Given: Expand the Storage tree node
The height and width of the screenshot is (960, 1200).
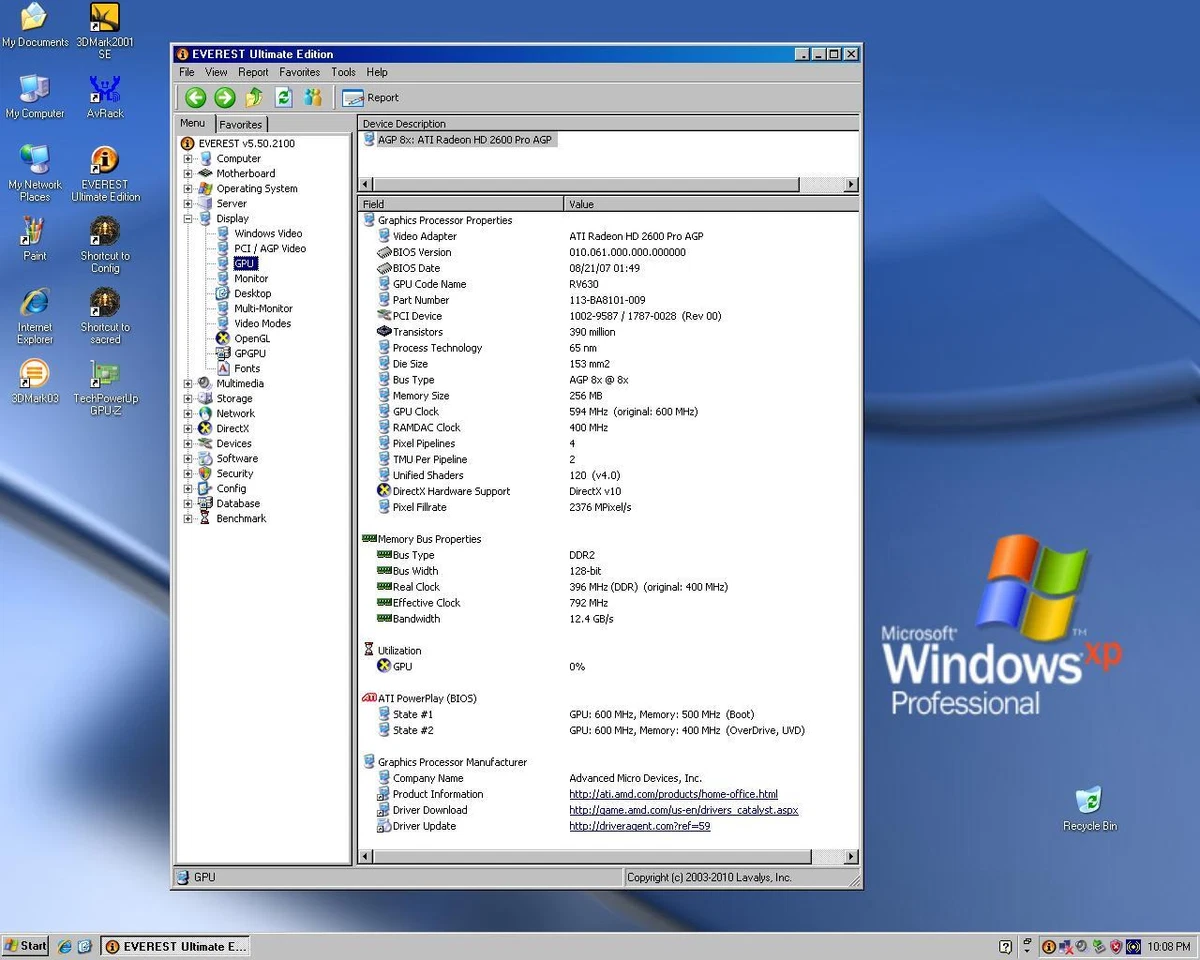Looking at the screenshot, I should (187, 399).
